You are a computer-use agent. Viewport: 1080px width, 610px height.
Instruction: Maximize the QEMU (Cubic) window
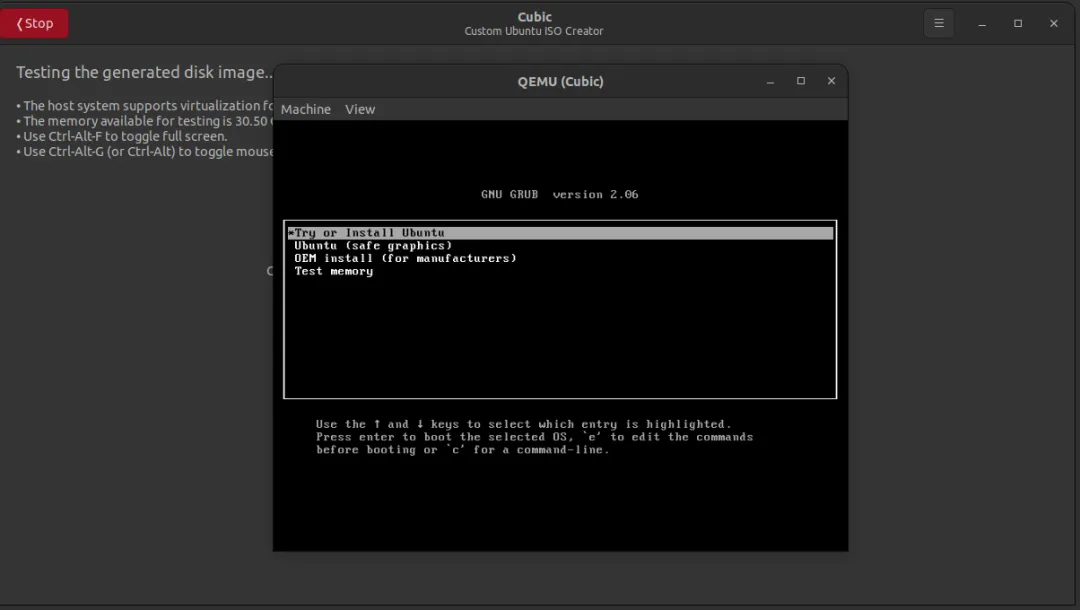point(800,81)
